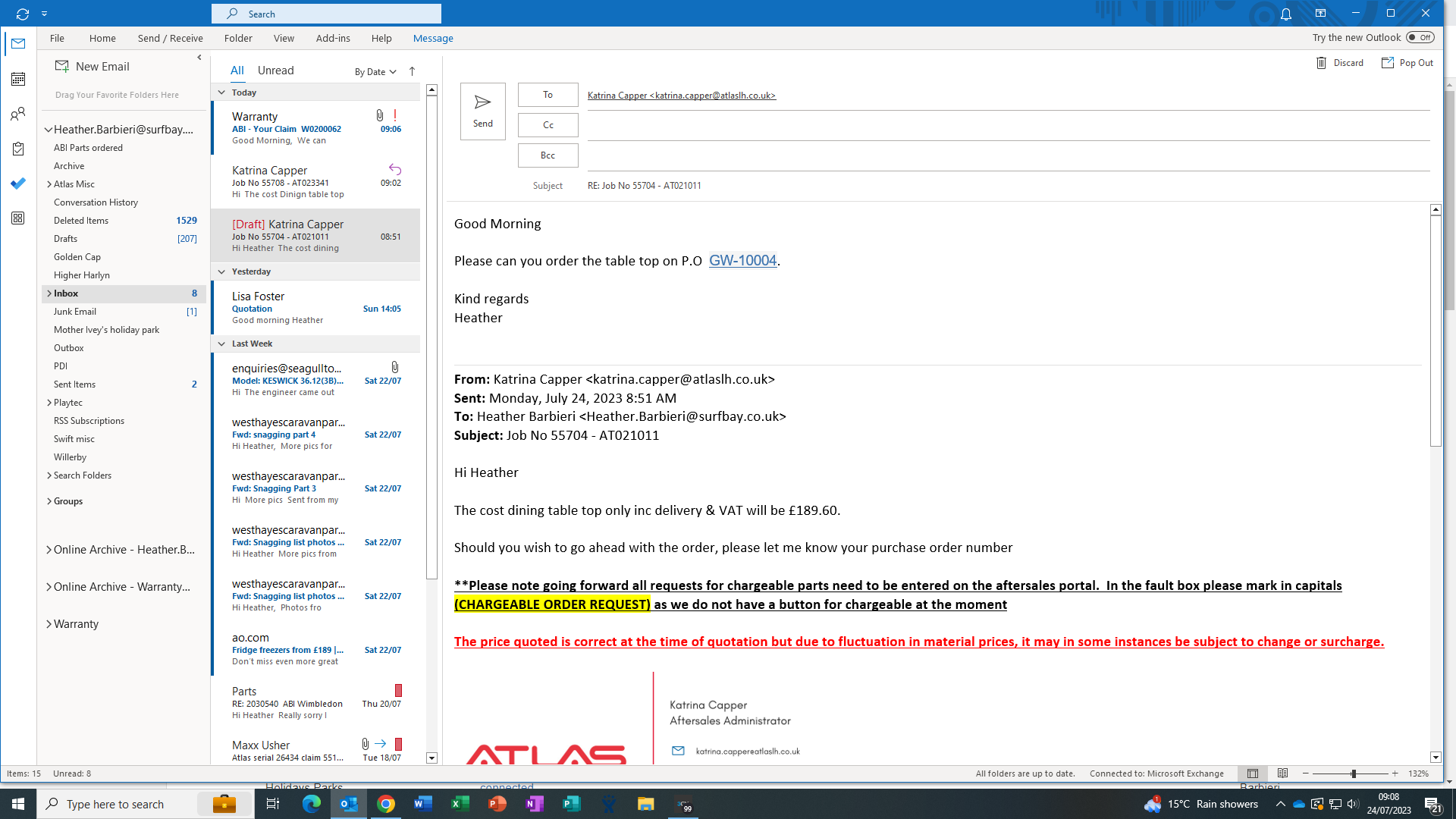Open the Calendar view in sidebar
Viewport: 1456px width, 819px height.
tap(18, 79)
